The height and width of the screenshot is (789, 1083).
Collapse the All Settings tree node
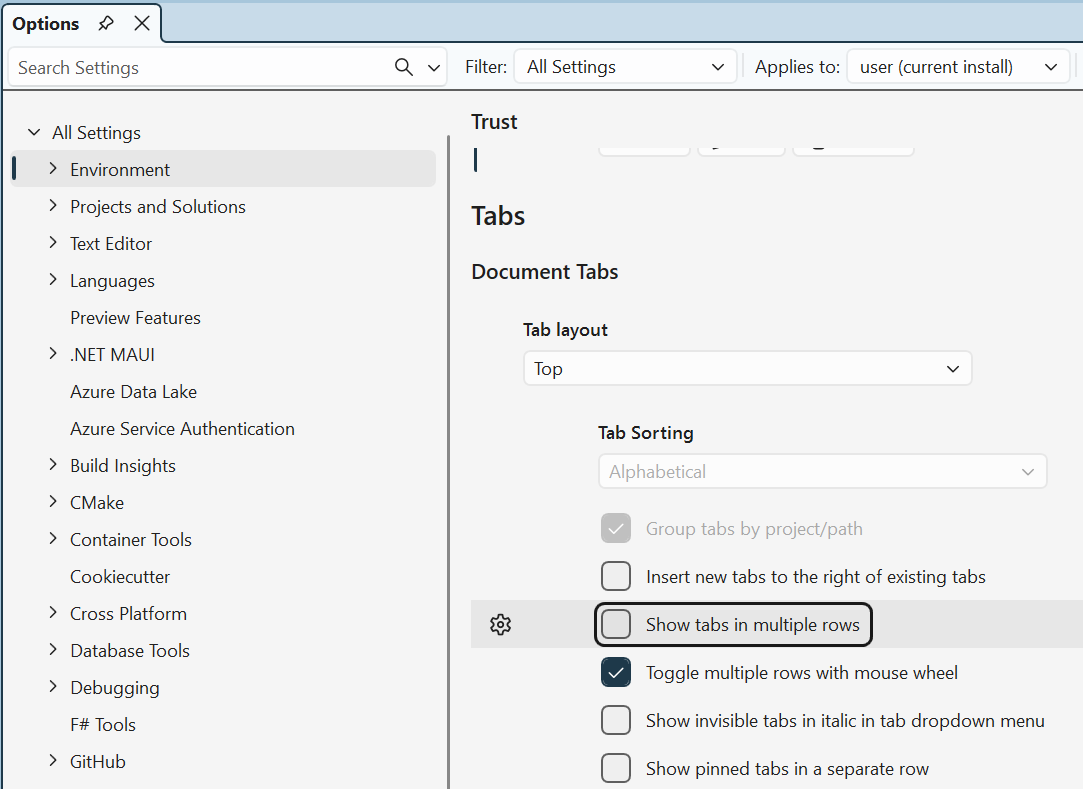(33, 132)
